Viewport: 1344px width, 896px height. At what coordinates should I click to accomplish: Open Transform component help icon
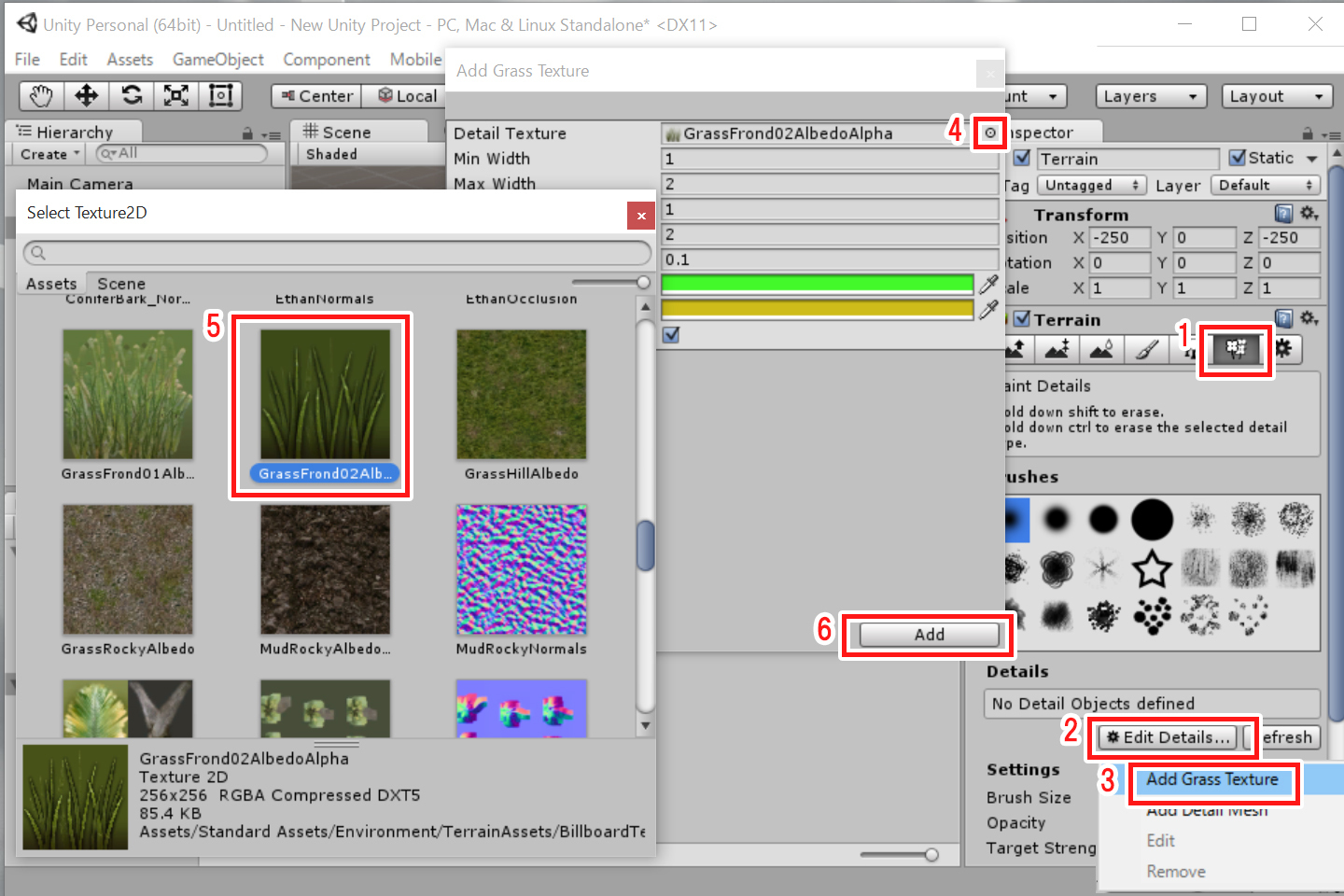(x=1283, y=214)
